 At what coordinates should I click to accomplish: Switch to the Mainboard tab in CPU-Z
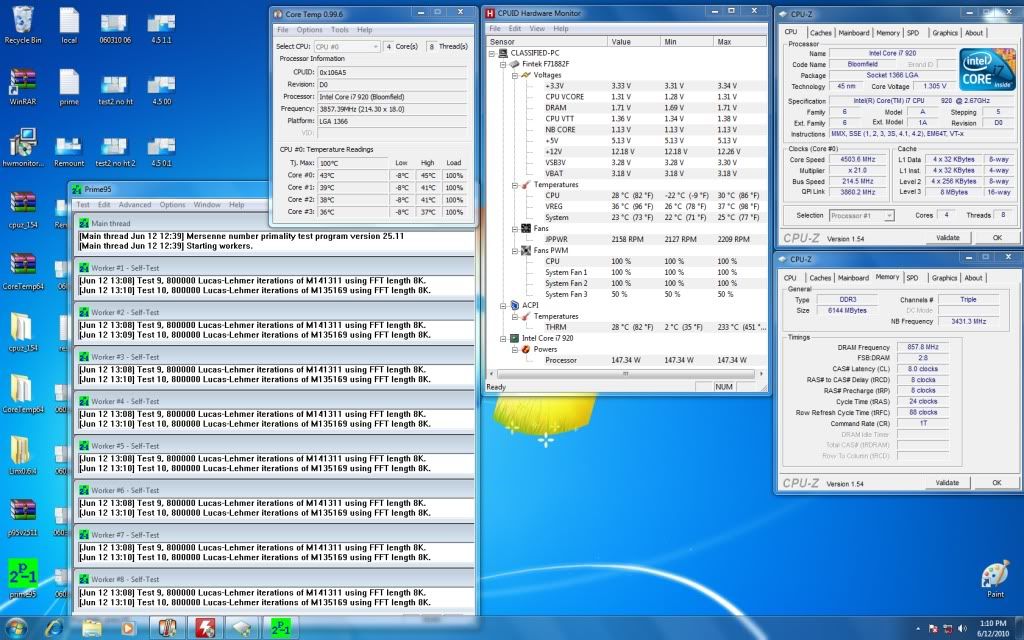pyautogui.click(x=853, y=33)
